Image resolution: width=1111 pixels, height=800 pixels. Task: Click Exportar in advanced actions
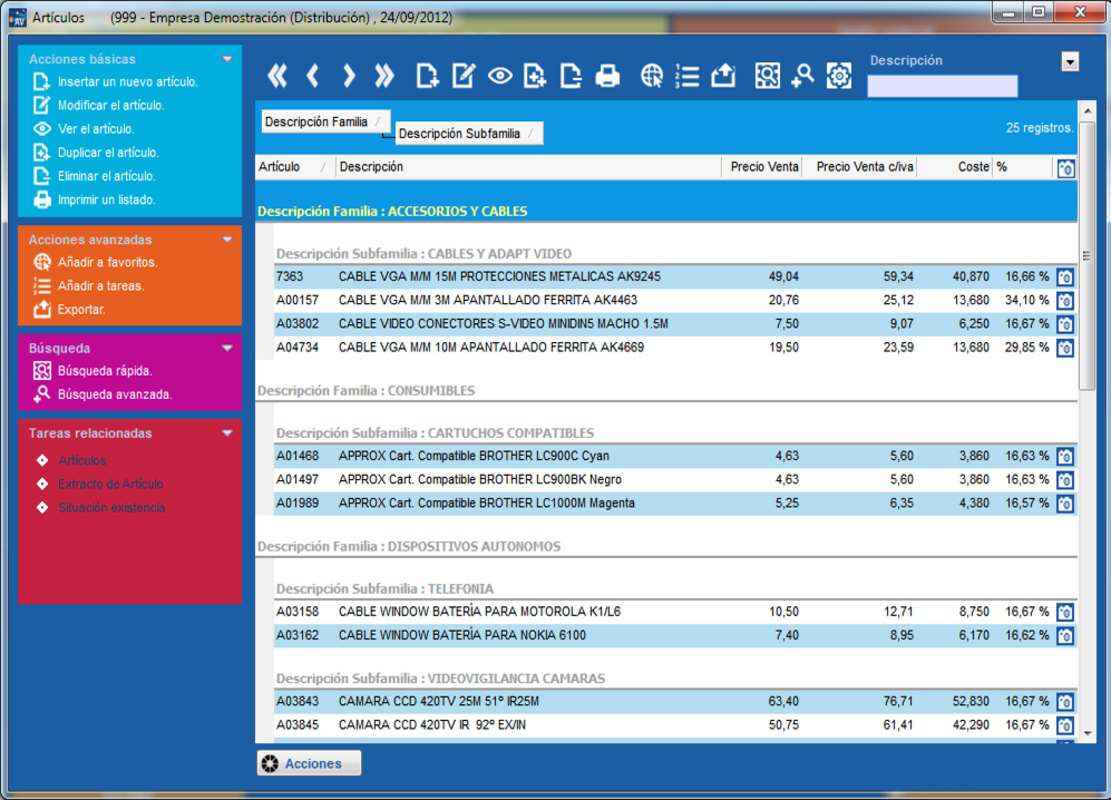(x=81, y=310)
